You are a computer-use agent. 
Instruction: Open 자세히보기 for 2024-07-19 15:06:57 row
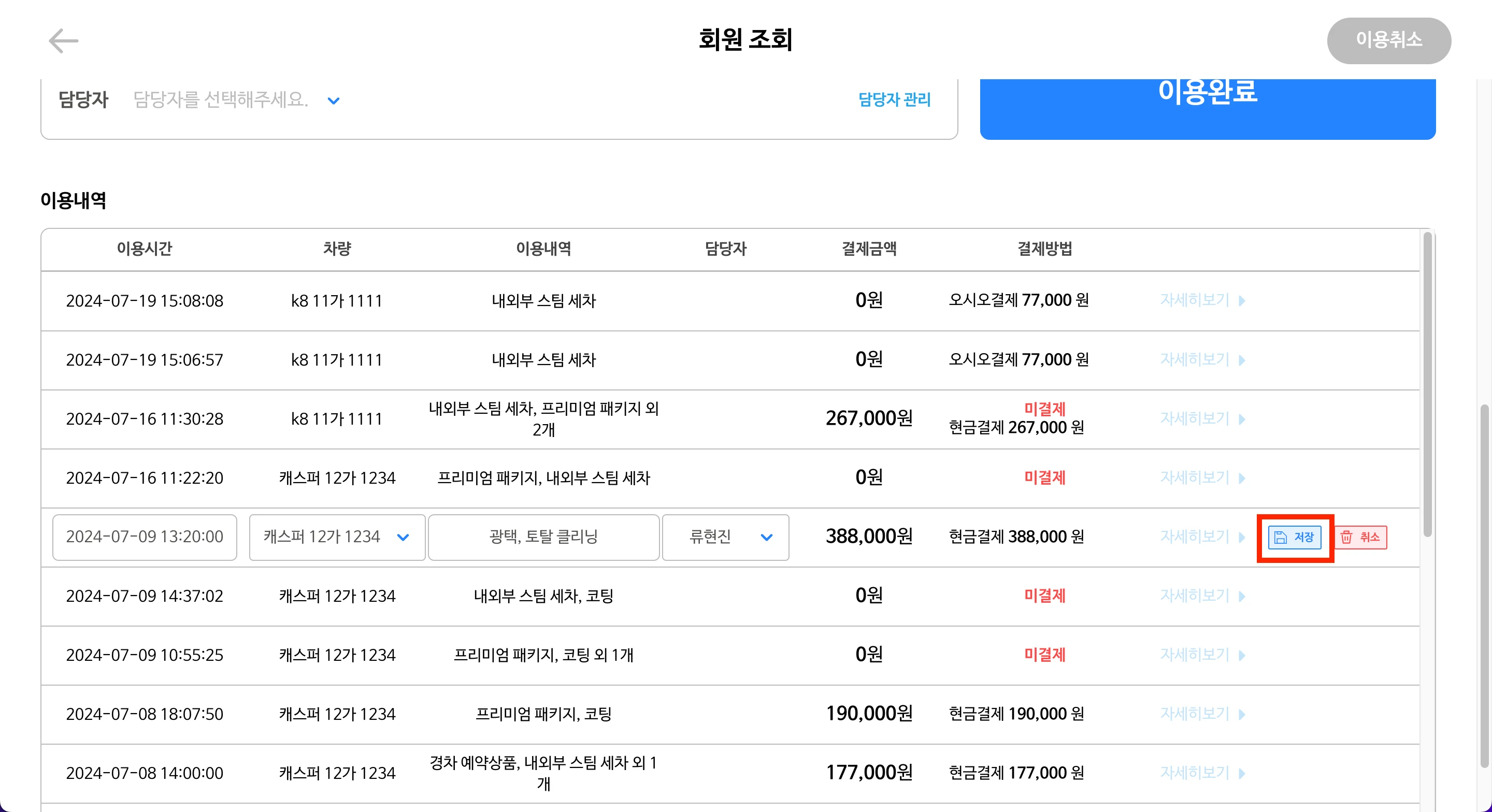point(1202,360)
